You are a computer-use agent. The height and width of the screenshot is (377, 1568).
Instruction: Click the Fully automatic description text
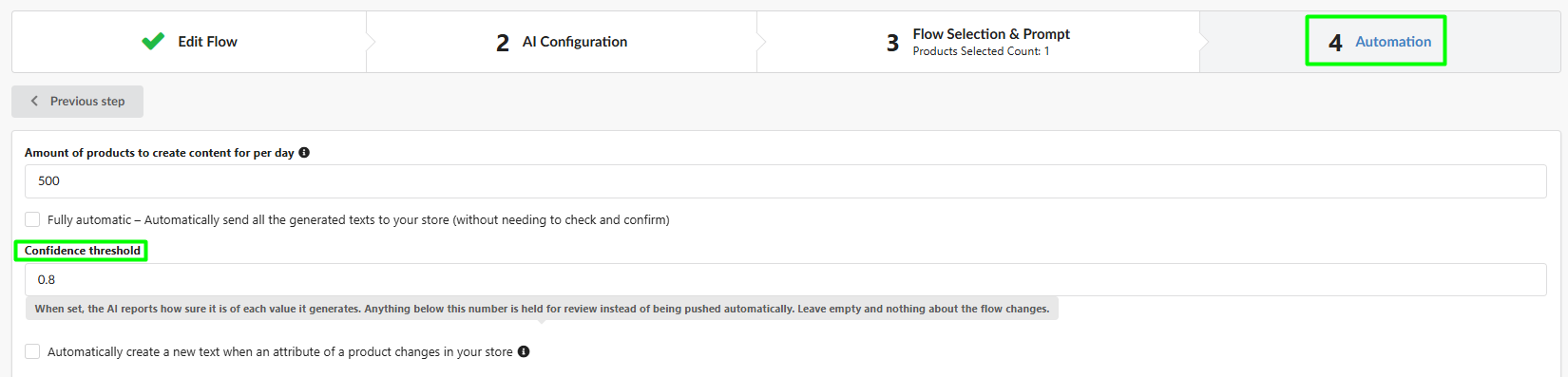(x=358, y=219)
